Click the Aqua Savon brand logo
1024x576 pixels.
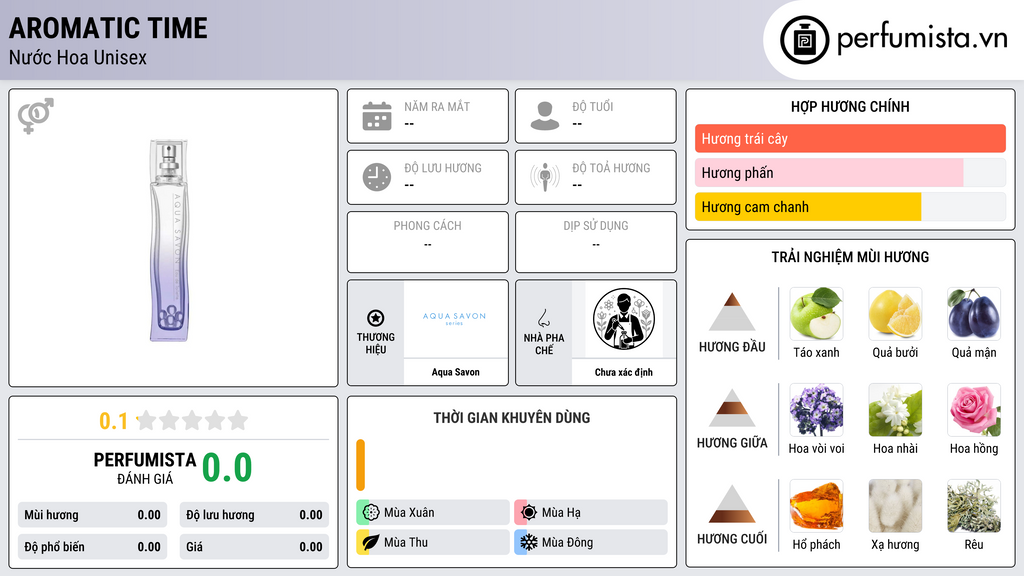[x=455, y=319]
